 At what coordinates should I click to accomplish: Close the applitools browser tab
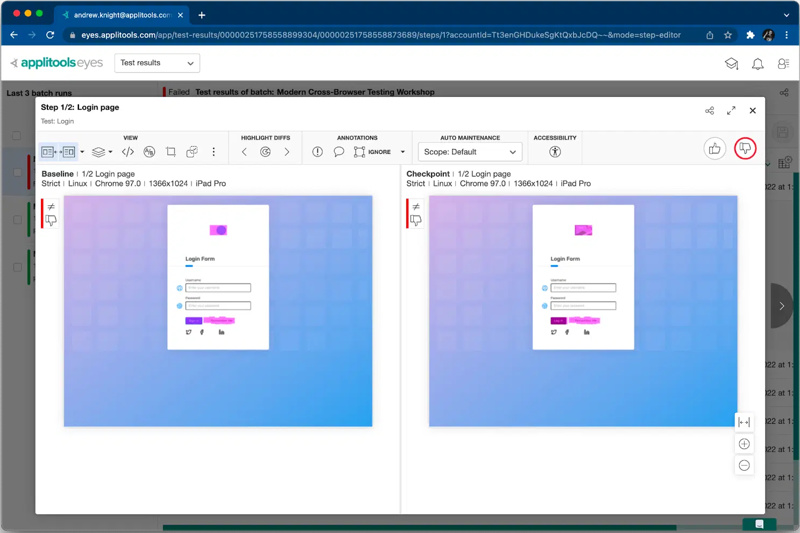click(x=180, y=15)
